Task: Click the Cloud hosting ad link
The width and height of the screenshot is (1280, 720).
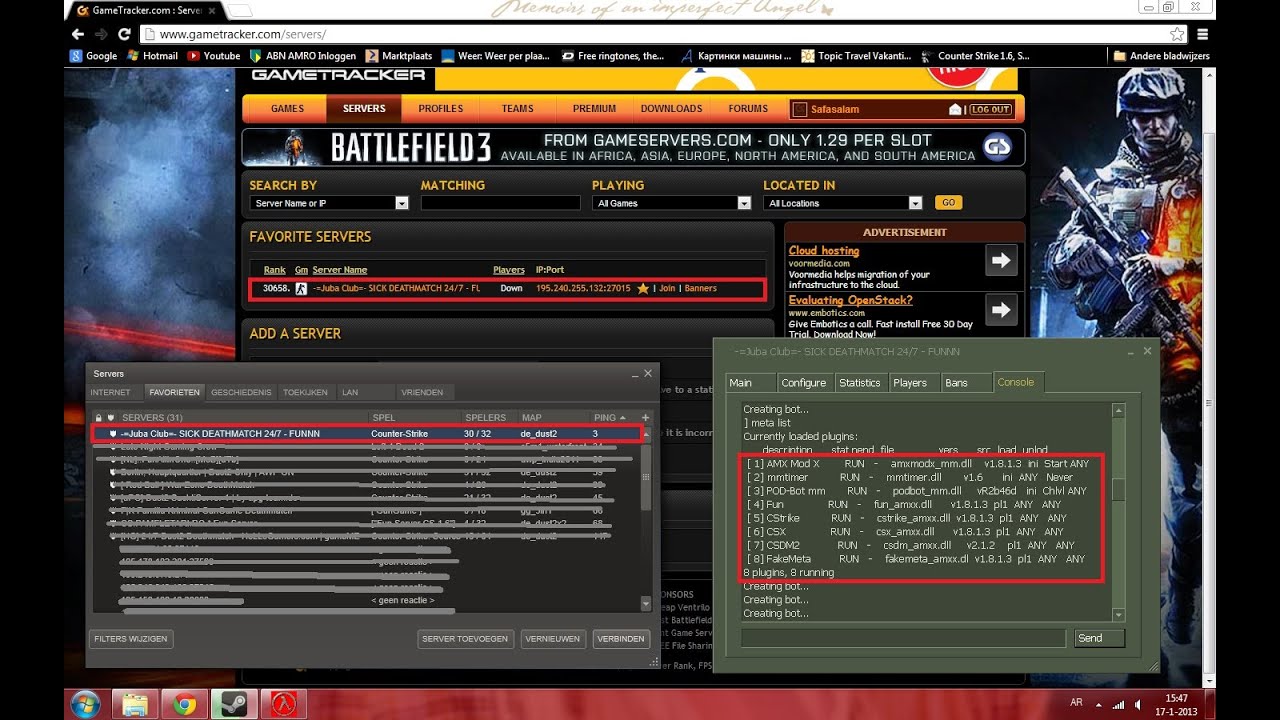Action: pyautogui.click(x=823, y=250)
